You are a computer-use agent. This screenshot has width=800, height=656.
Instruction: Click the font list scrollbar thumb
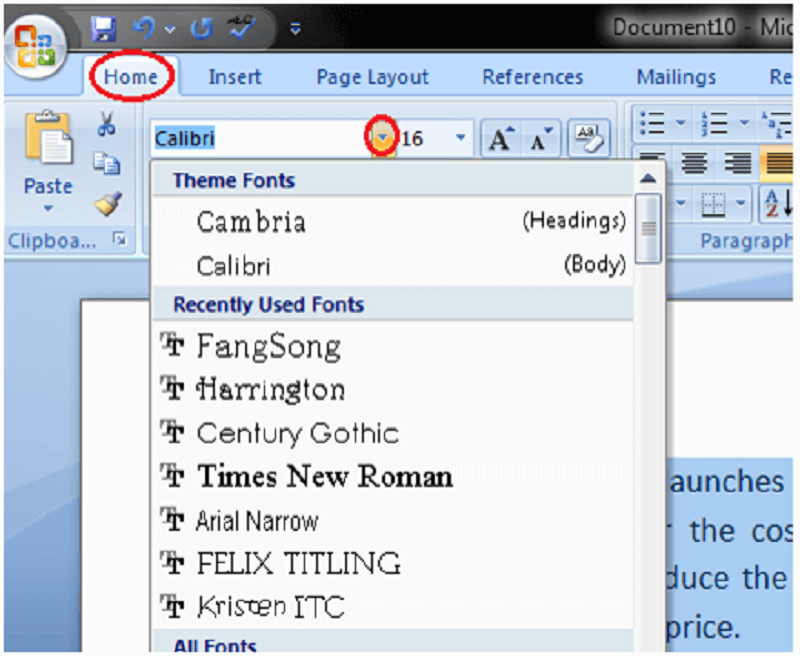(x=649, y=228)
